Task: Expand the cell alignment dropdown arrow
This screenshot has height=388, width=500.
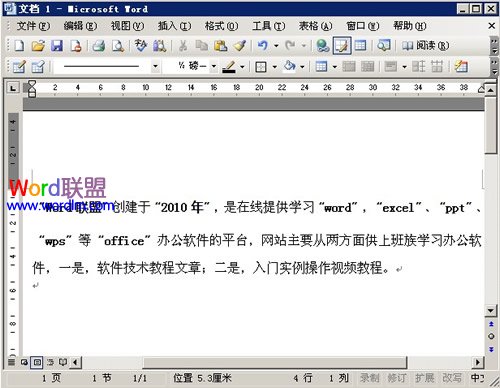Action: coord(404,67)
